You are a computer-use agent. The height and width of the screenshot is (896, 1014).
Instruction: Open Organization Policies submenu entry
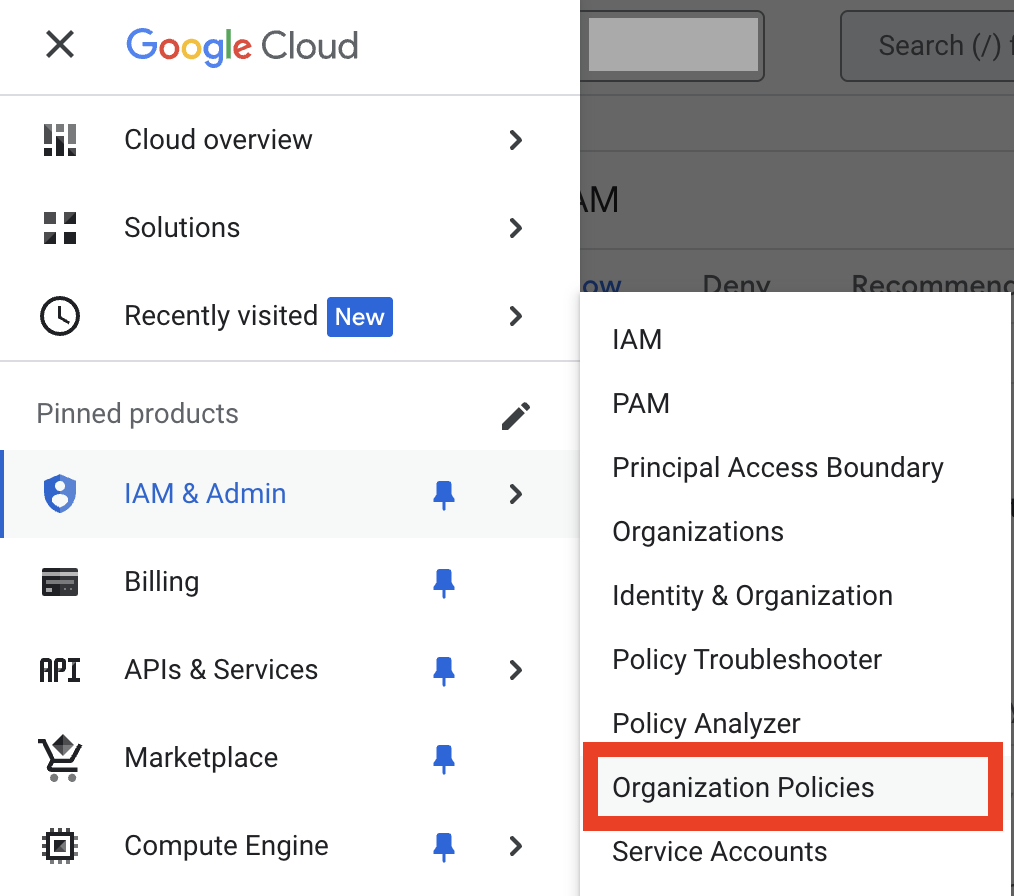tap(793, 787)
